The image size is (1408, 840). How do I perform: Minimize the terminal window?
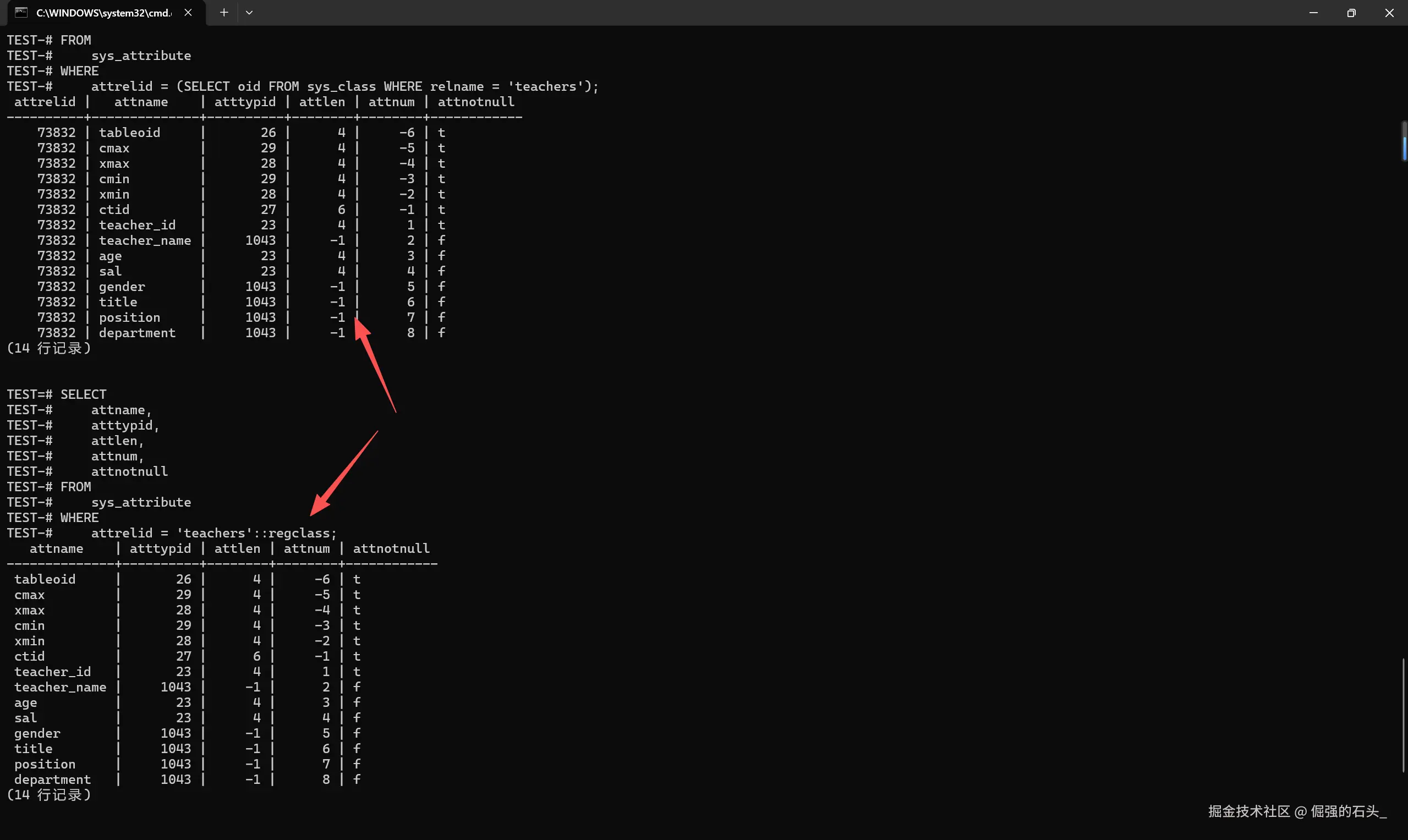1313,13
